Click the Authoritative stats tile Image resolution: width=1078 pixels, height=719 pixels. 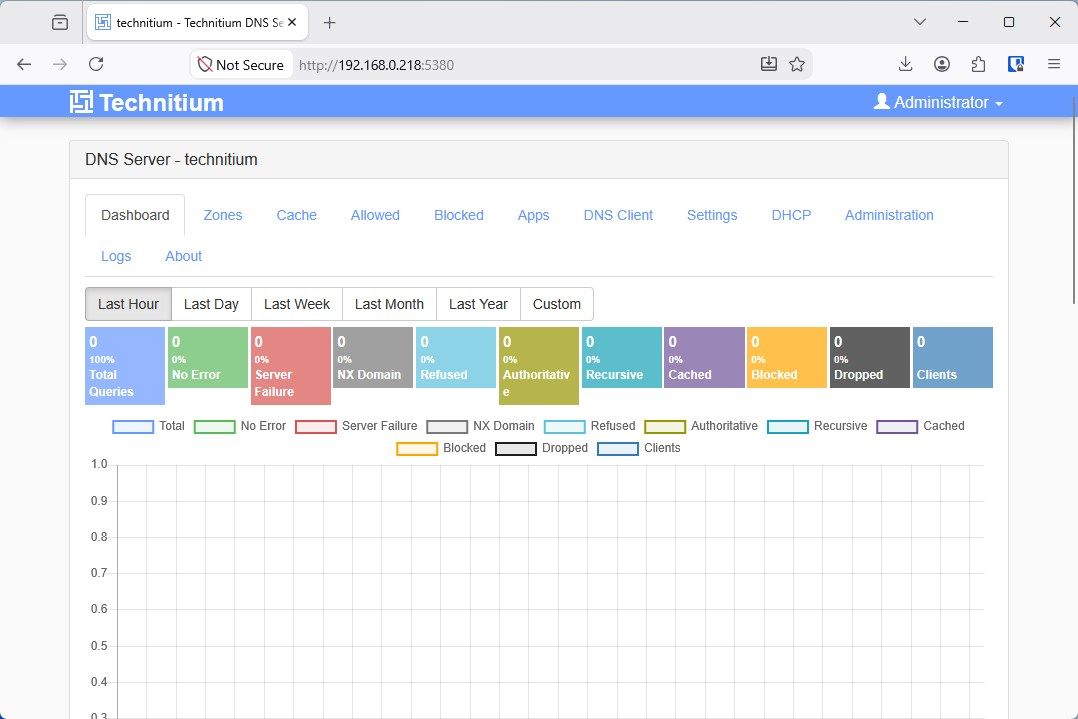[539, 366]
